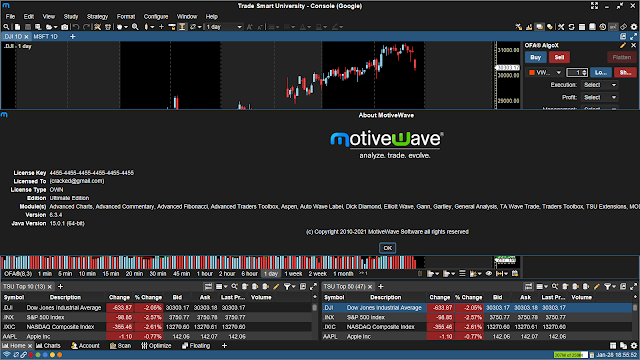Add a new chart tab with plus

72,37
